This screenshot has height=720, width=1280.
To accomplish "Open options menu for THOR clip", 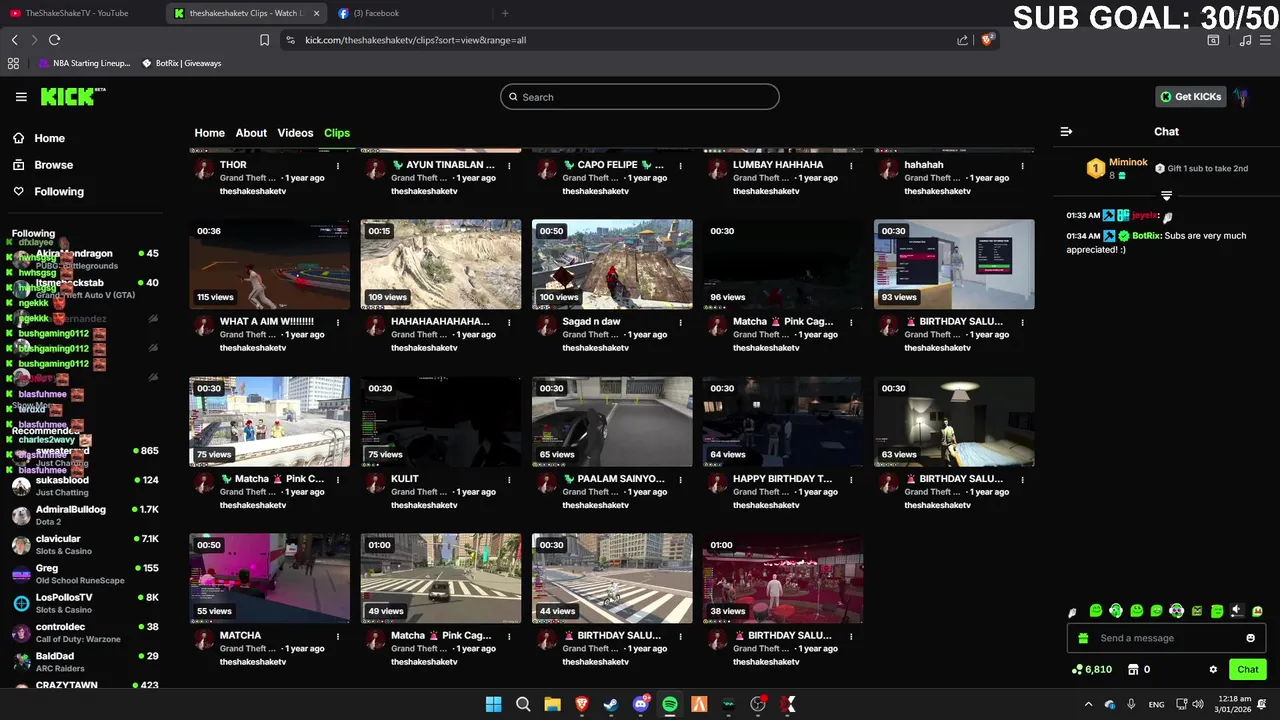I will (x=338, y=166).
